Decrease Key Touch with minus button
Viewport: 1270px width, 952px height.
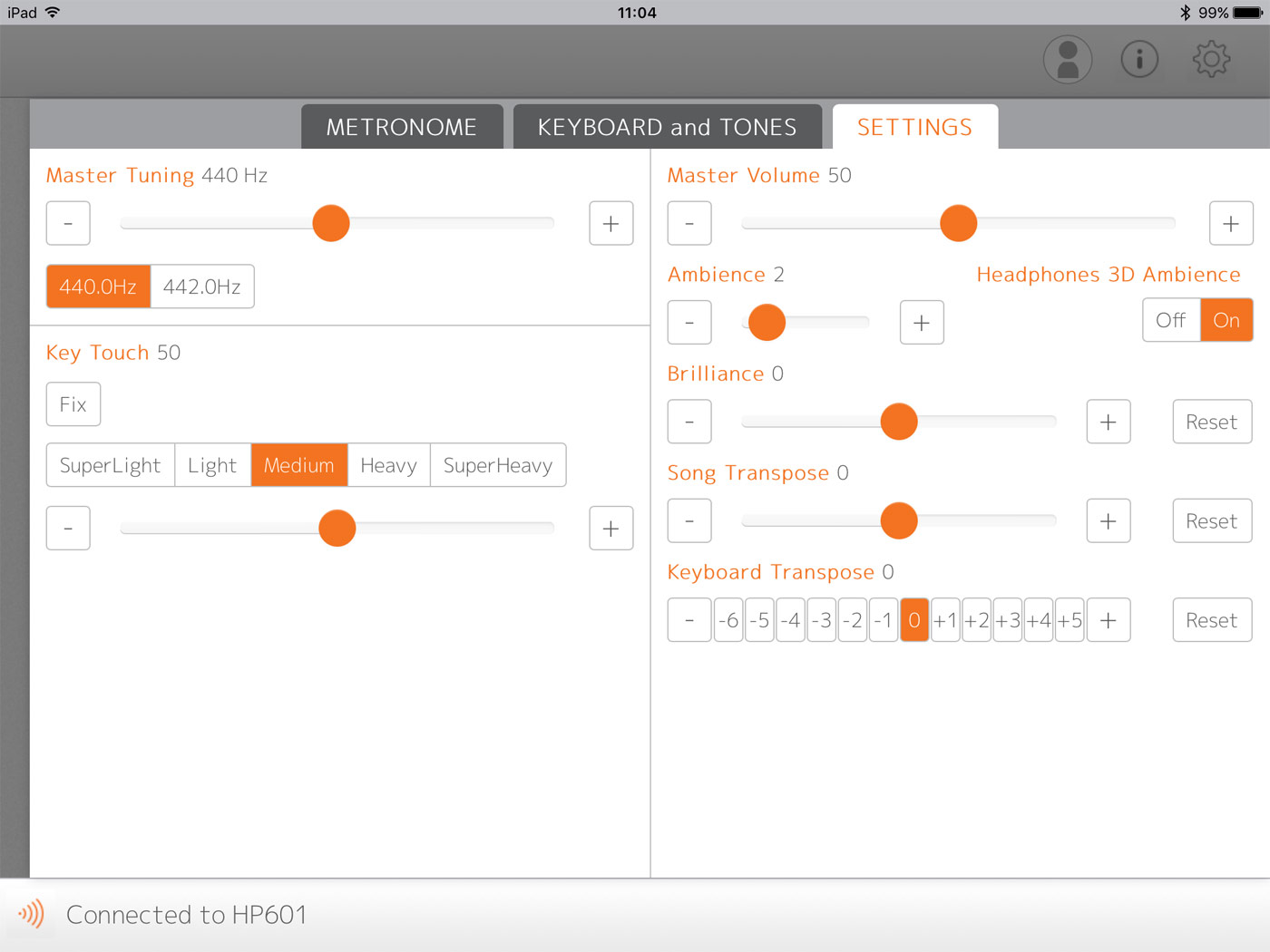[x=68, y=528]
